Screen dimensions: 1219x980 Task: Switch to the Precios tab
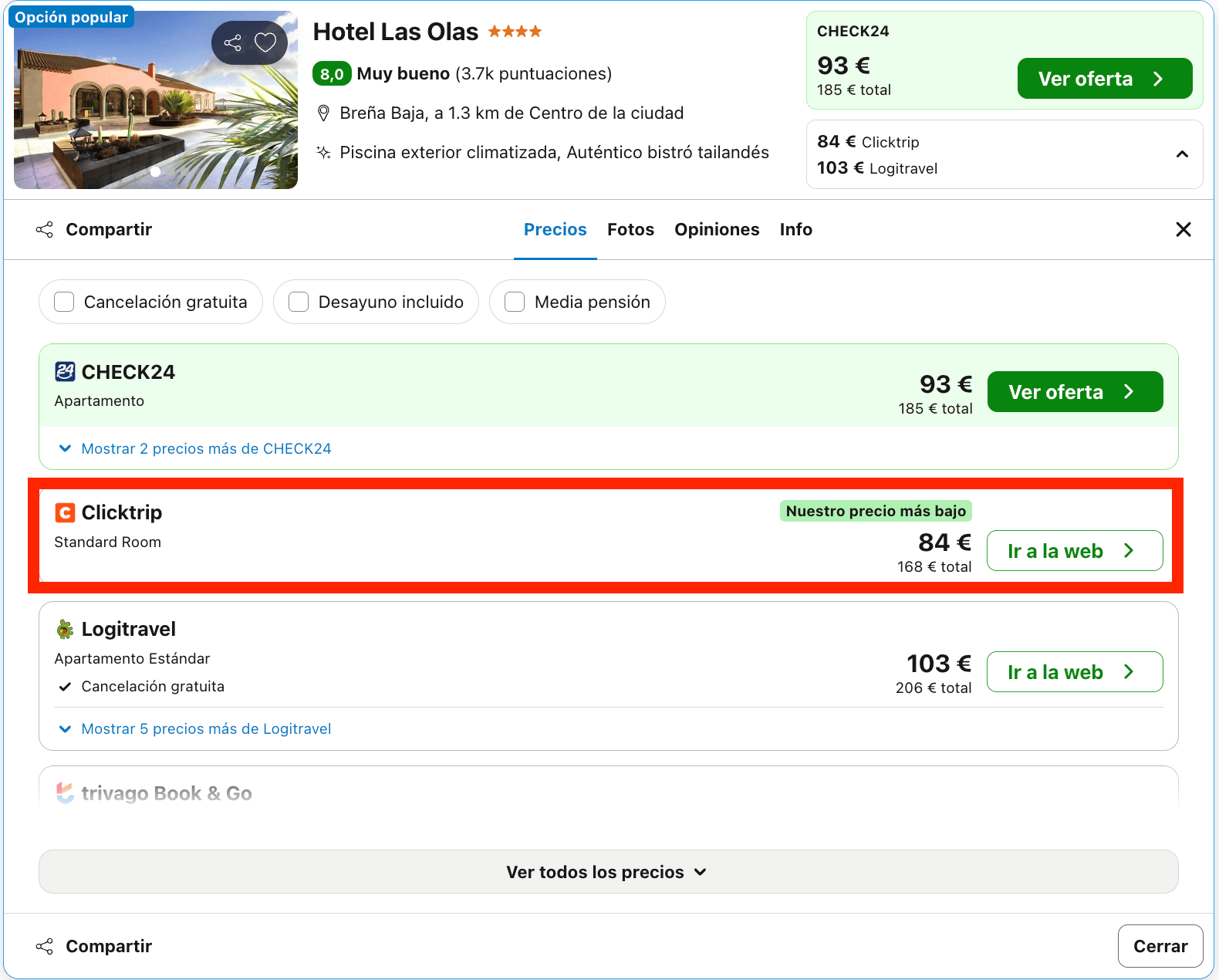tap(555, 229)
